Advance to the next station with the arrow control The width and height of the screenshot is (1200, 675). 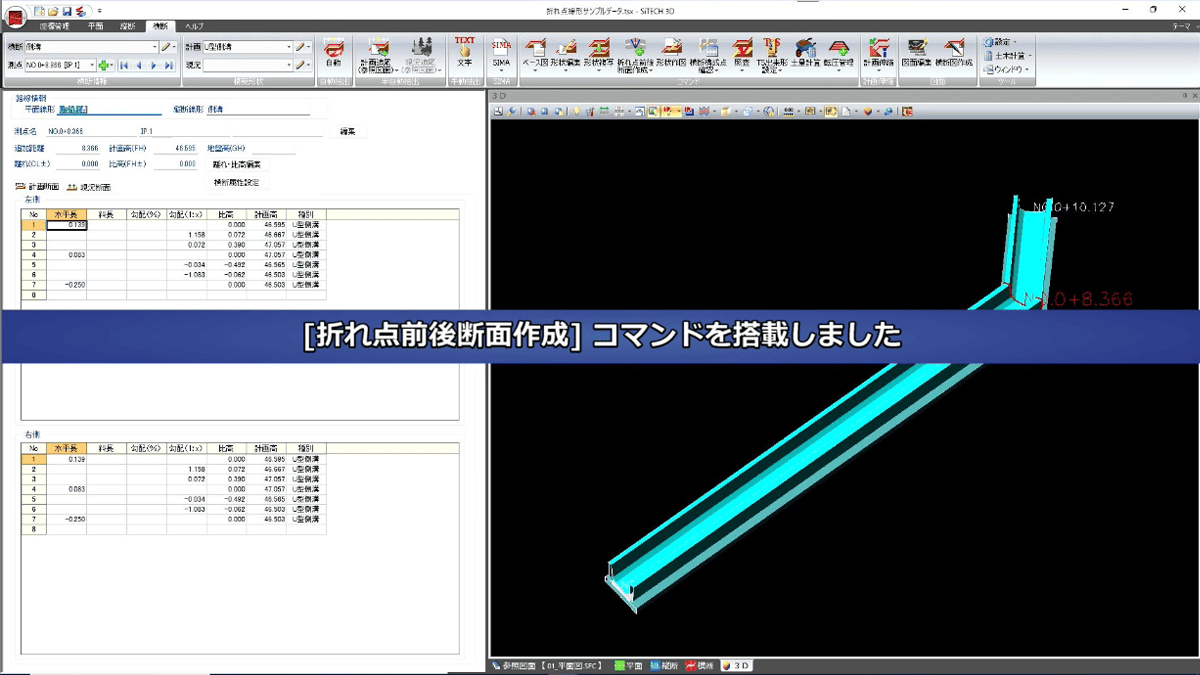click(153, 65)
